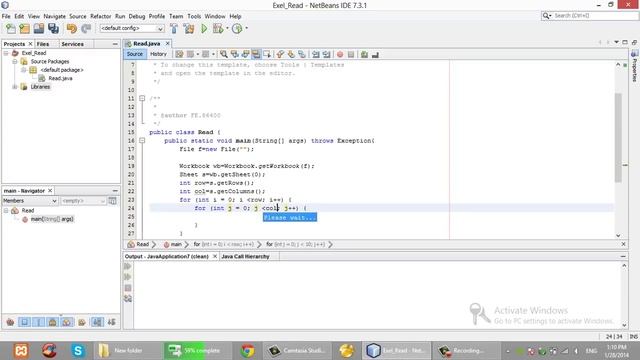
Task: Click the Redo toolbar icon
Action: [x=86, y=29]
